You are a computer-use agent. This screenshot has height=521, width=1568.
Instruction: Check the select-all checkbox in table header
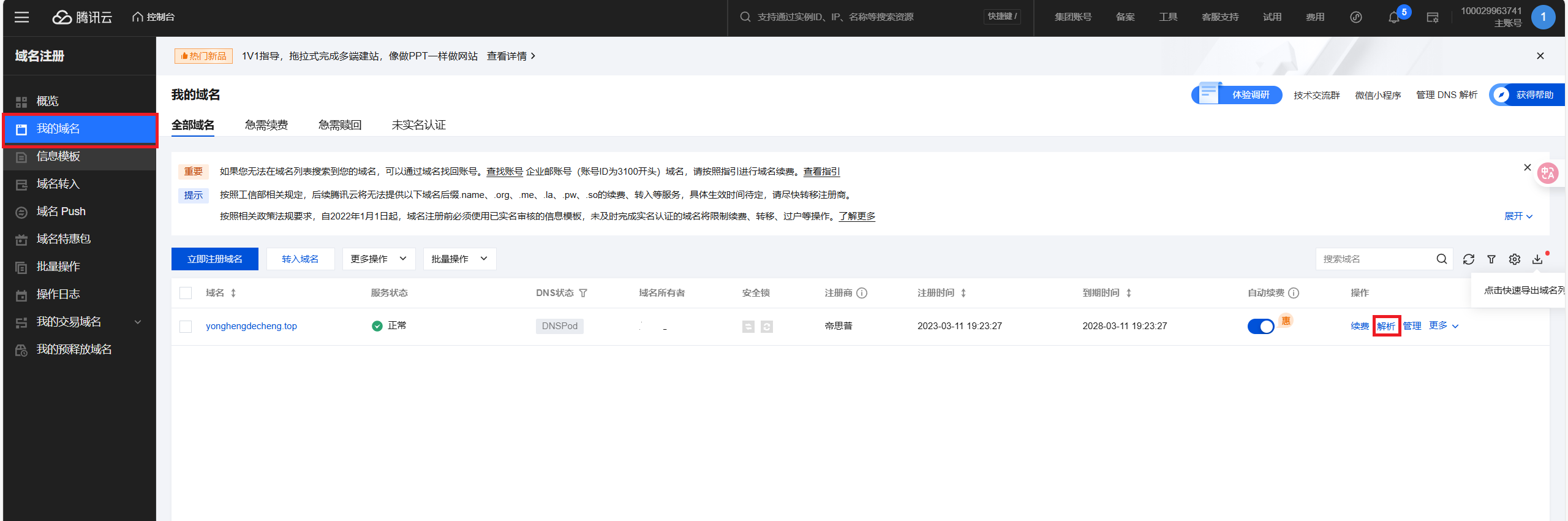point(186,293)
